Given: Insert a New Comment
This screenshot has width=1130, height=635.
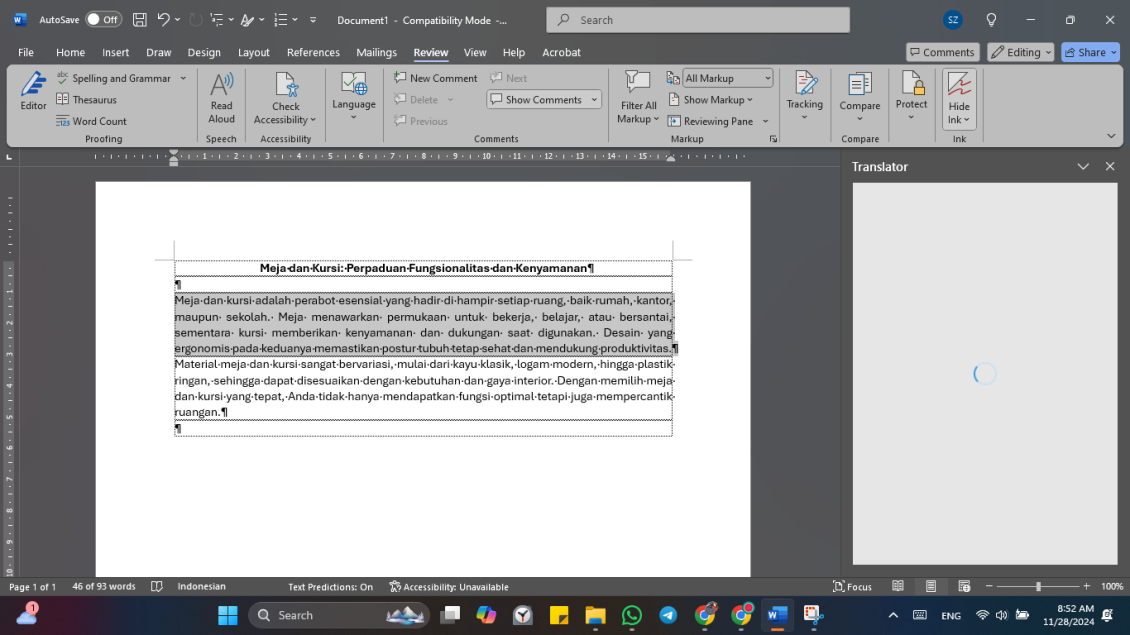Looking at the screenshot, I should [435, 77].
